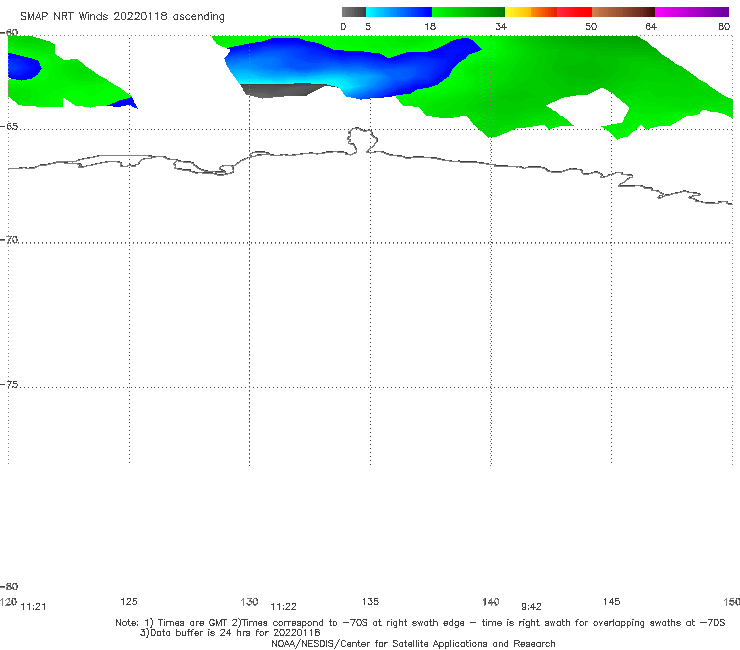This screenshot has width=740, height=650.
Task: Click the longitude label '140'
Action: click(x=491, y=601)
